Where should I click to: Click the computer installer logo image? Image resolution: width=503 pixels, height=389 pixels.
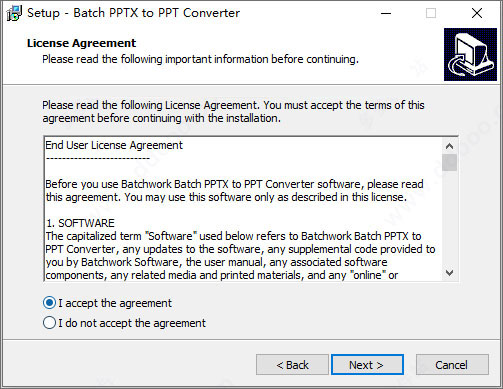[470, 54]
